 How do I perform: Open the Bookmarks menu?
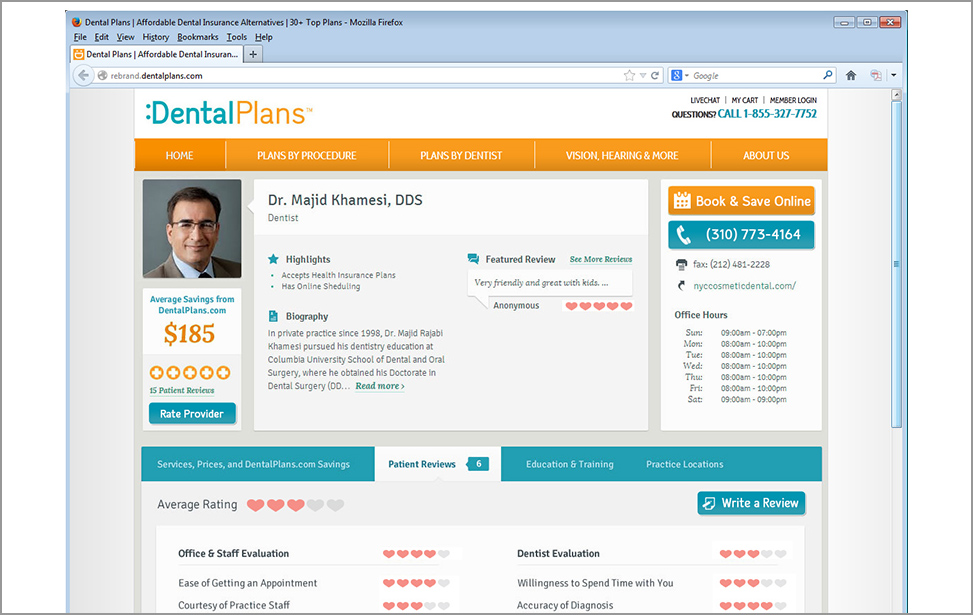click(198, 37)
